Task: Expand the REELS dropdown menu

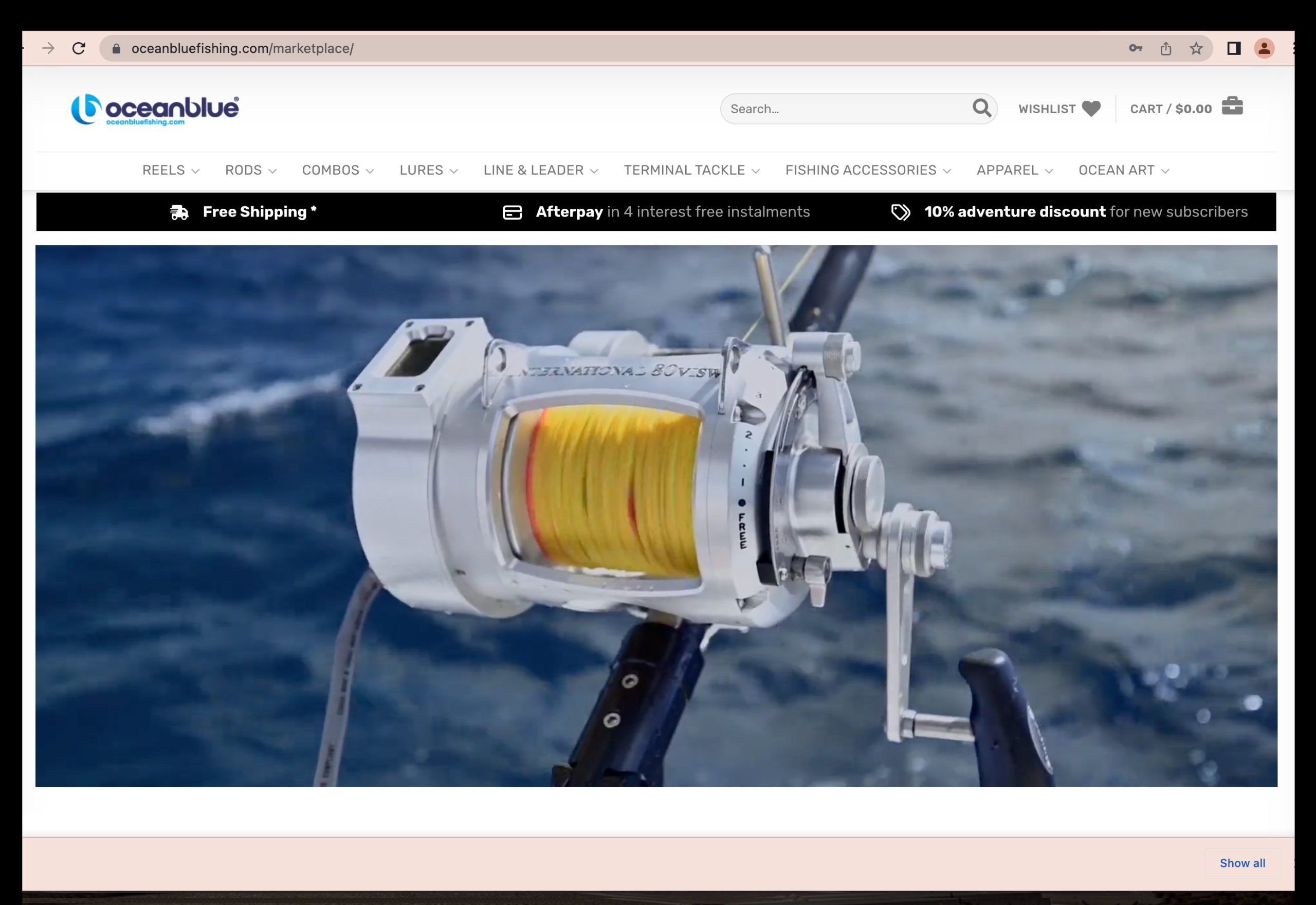Action: [x=170, y=170]
